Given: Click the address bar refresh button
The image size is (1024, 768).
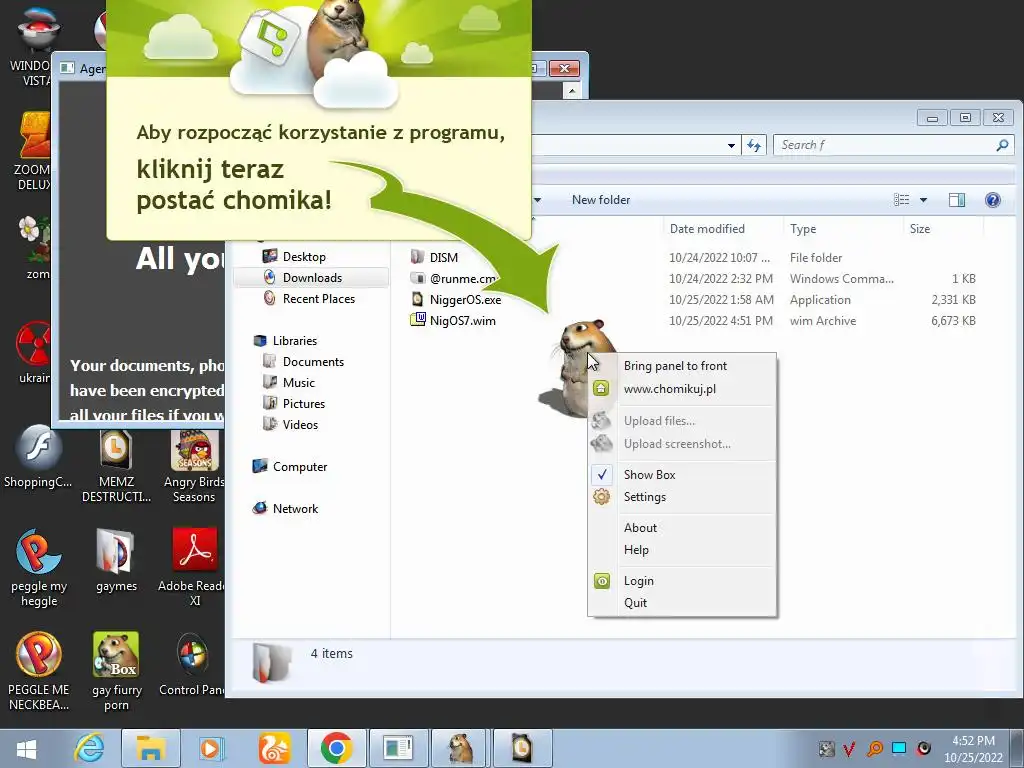Looking at the screenshot, I should [754, 145].
